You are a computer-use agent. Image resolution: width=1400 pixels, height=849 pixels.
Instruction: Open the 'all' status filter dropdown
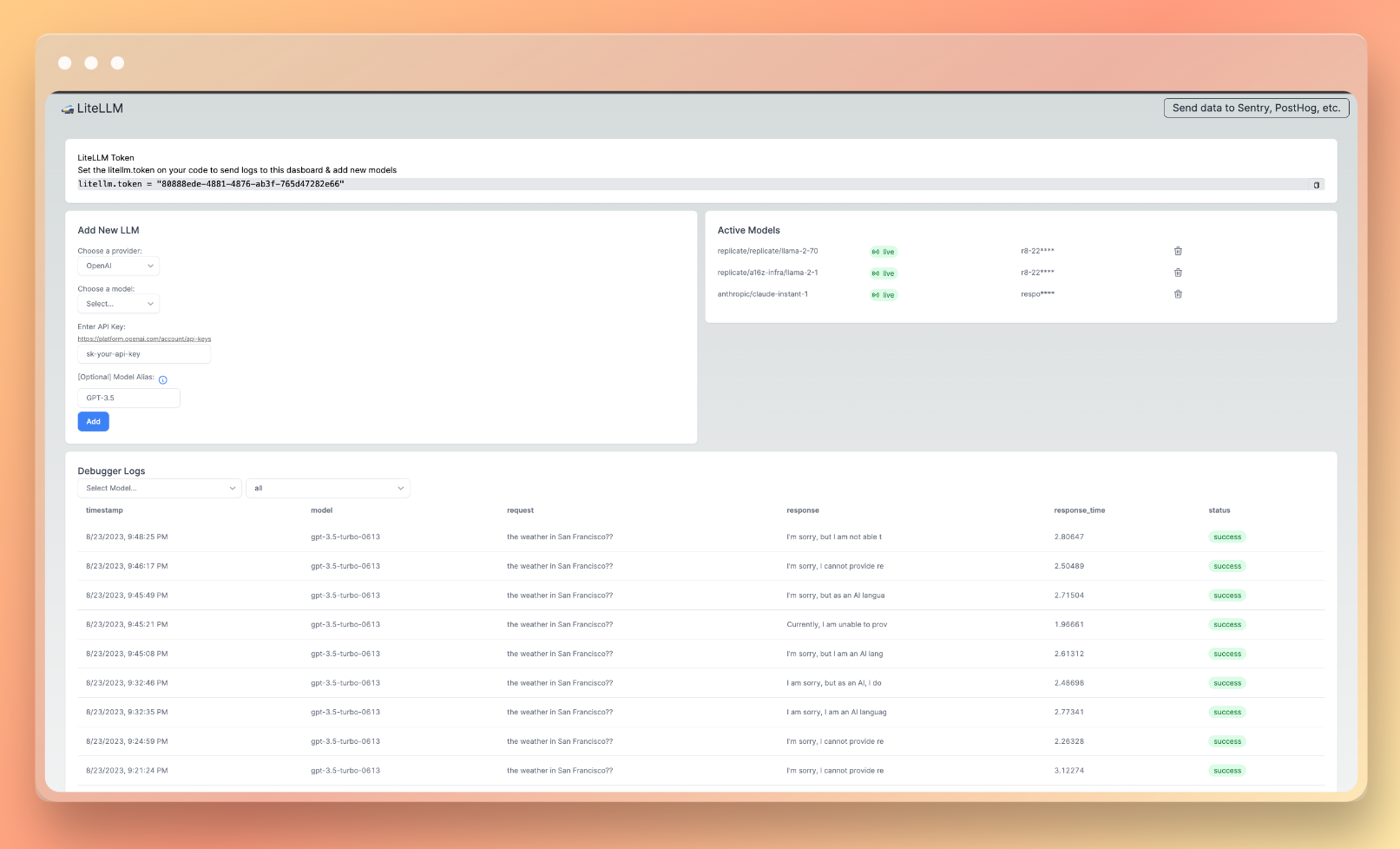click(x=327, y=488)
